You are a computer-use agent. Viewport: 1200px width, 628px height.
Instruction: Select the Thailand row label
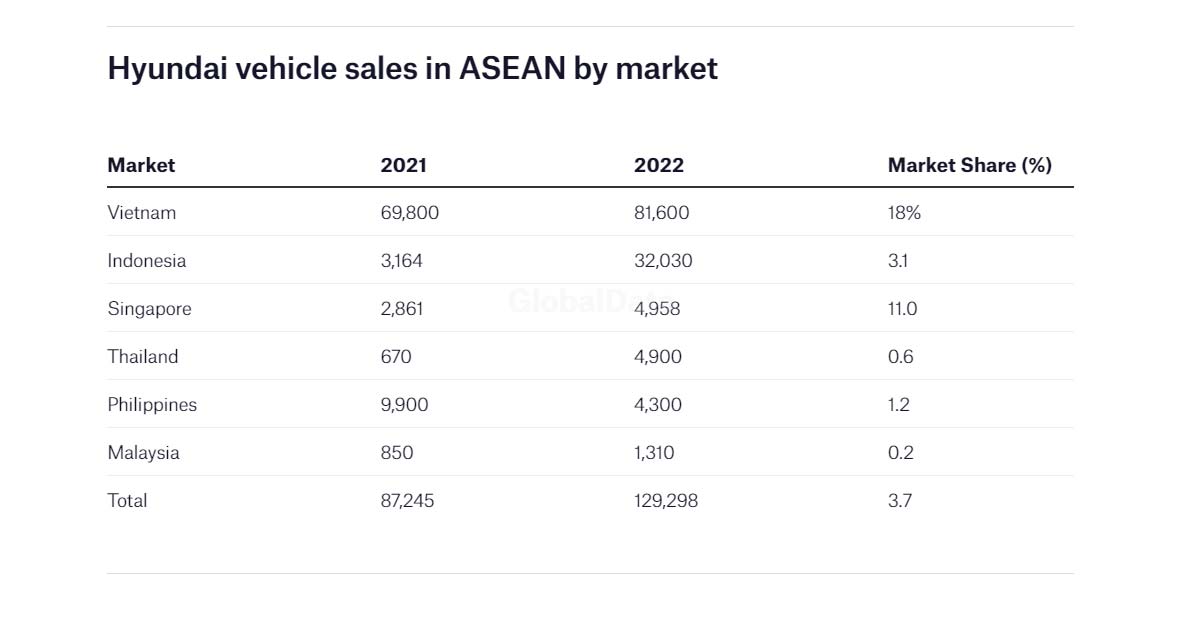point(143,357)
